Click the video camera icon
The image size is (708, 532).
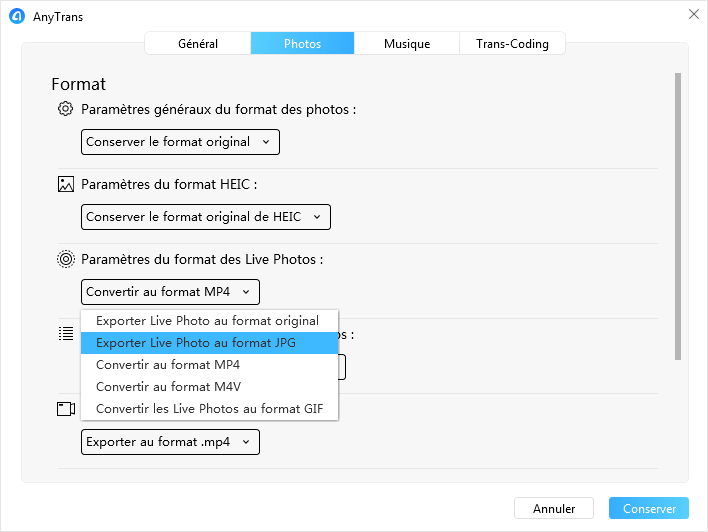(66, 409)
